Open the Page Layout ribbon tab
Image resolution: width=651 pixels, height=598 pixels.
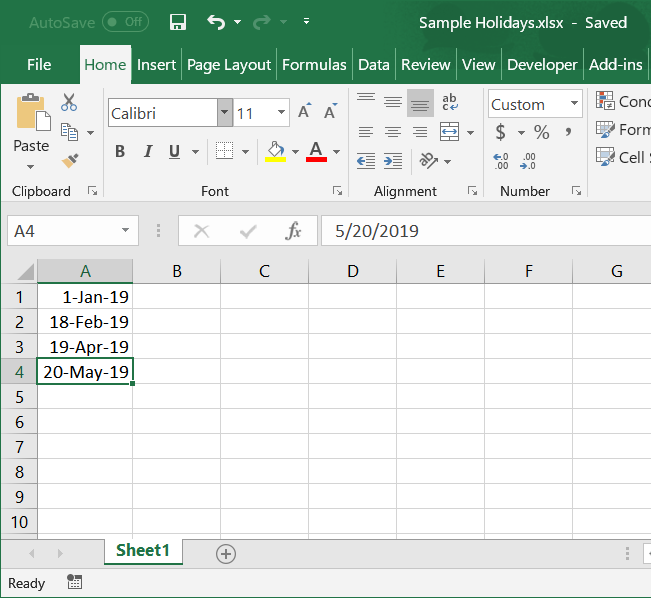(x=229, y=65)
